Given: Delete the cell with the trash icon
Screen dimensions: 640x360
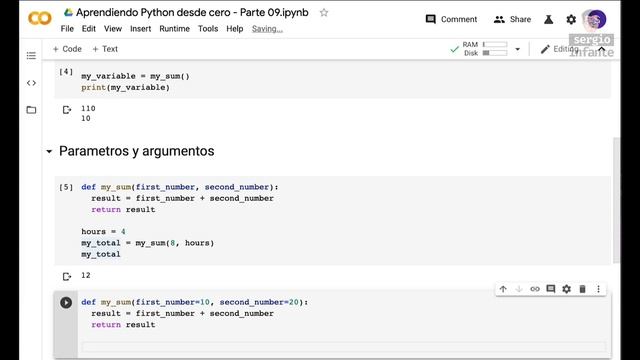Looking at the screenshot, I should click(x=582, y=289).
